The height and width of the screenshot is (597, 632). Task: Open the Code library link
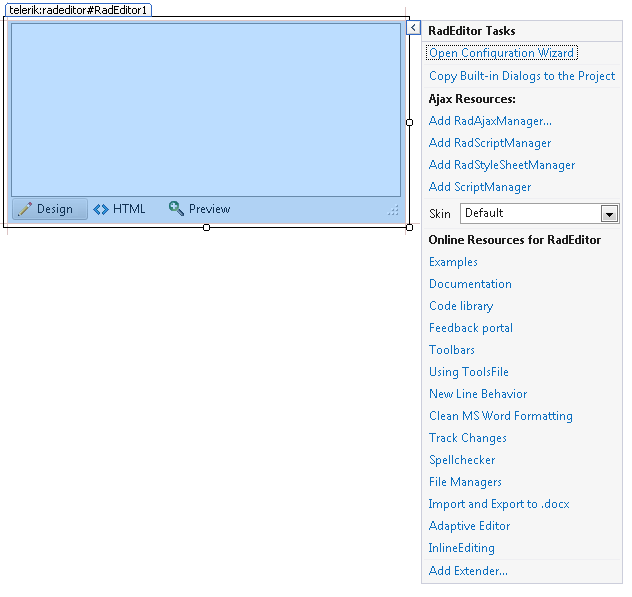click(461, 306)
